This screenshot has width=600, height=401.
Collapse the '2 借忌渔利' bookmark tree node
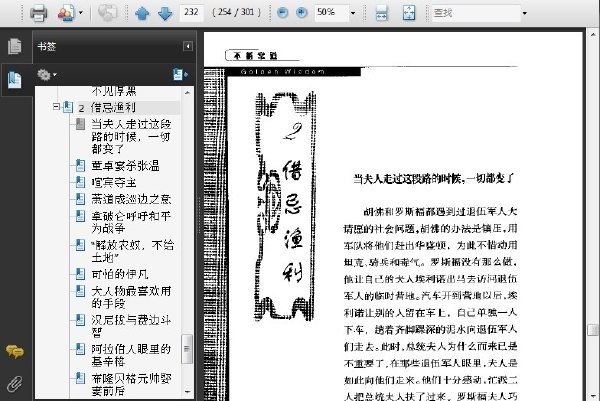pos(56,107)
